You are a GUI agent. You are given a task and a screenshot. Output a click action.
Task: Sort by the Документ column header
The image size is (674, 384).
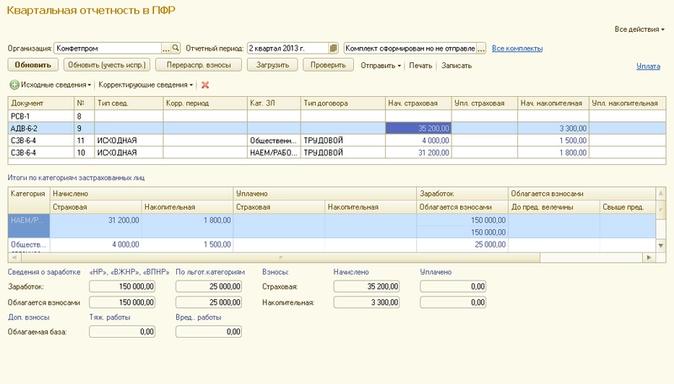pos(41,103)
